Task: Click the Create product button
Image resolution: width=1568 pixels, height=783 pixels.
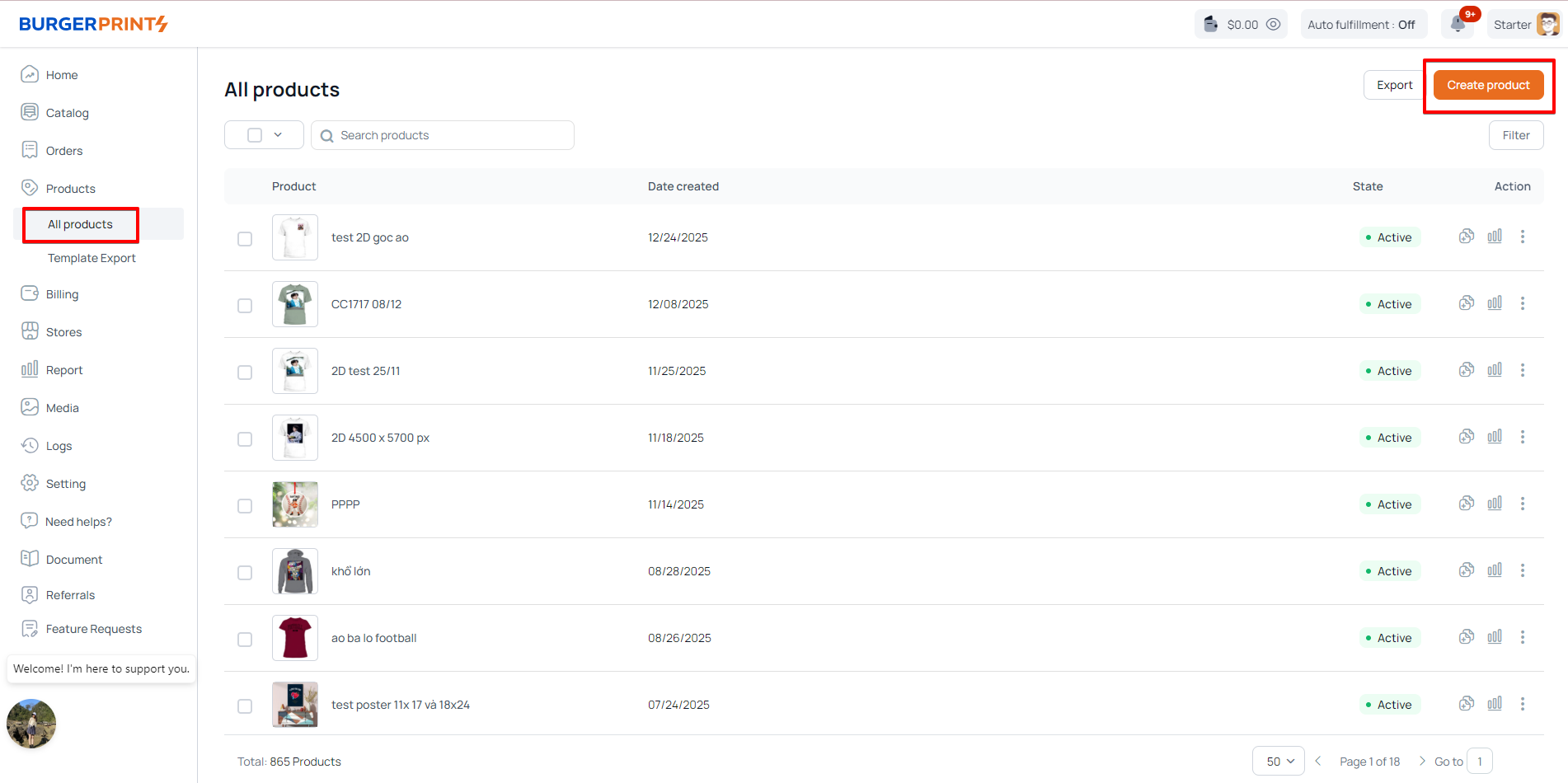Action: (x=1488, y=85)
